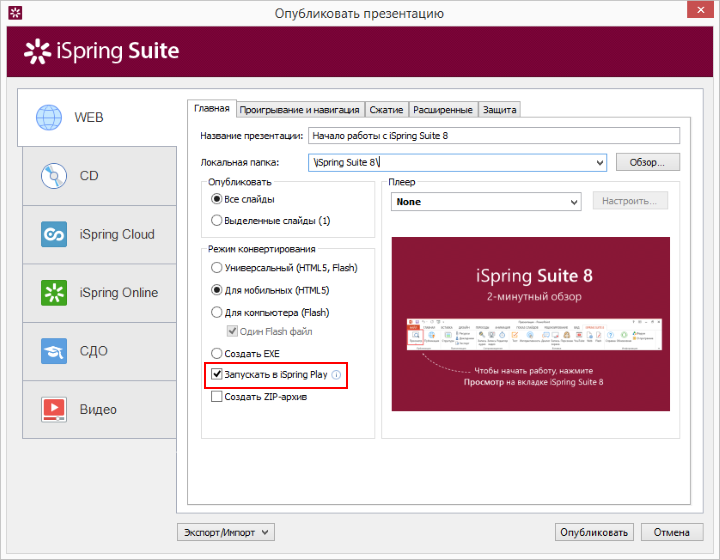Open the Проигрывание и навигация tab
The image size is (720, 560).
coord(299,110)
